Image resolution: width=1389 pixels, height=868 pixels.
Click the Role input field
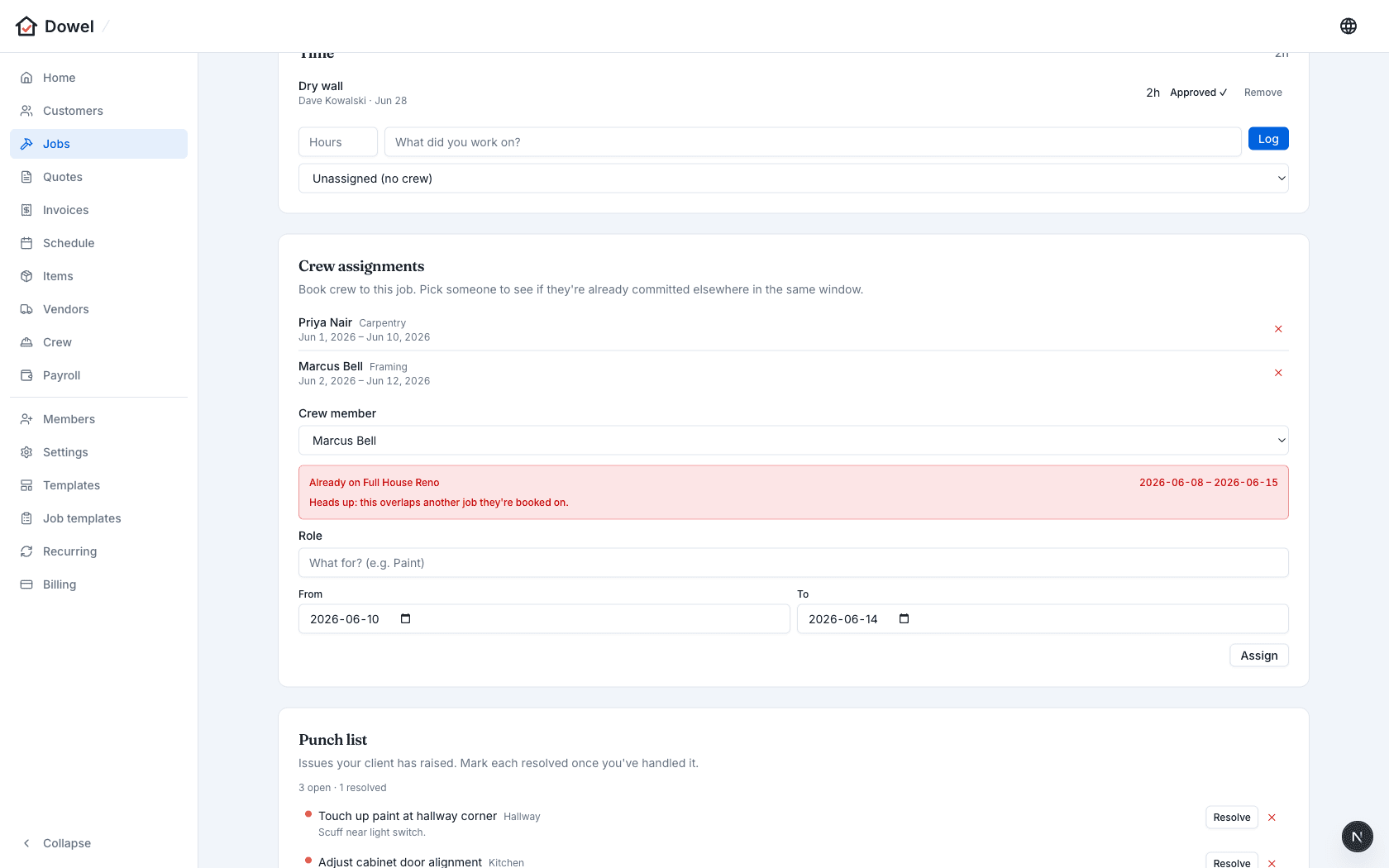pos(793,563)
